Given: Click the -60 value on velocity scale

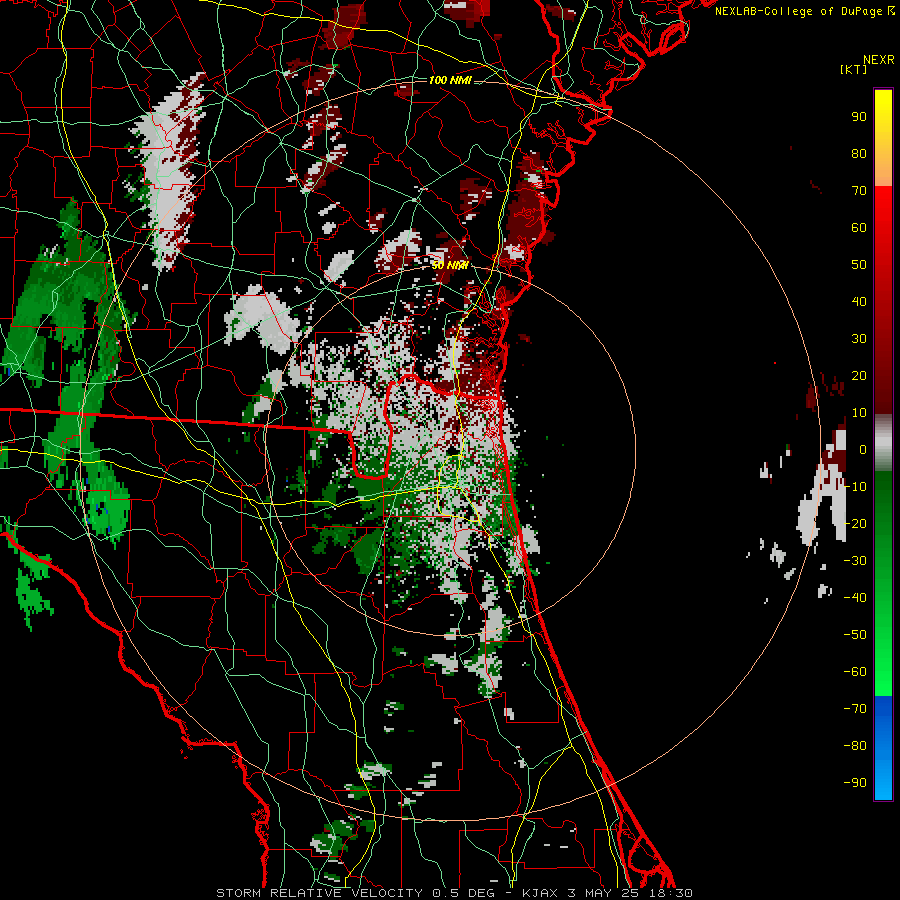Looking at the screenshot, I should coord(855,672).
